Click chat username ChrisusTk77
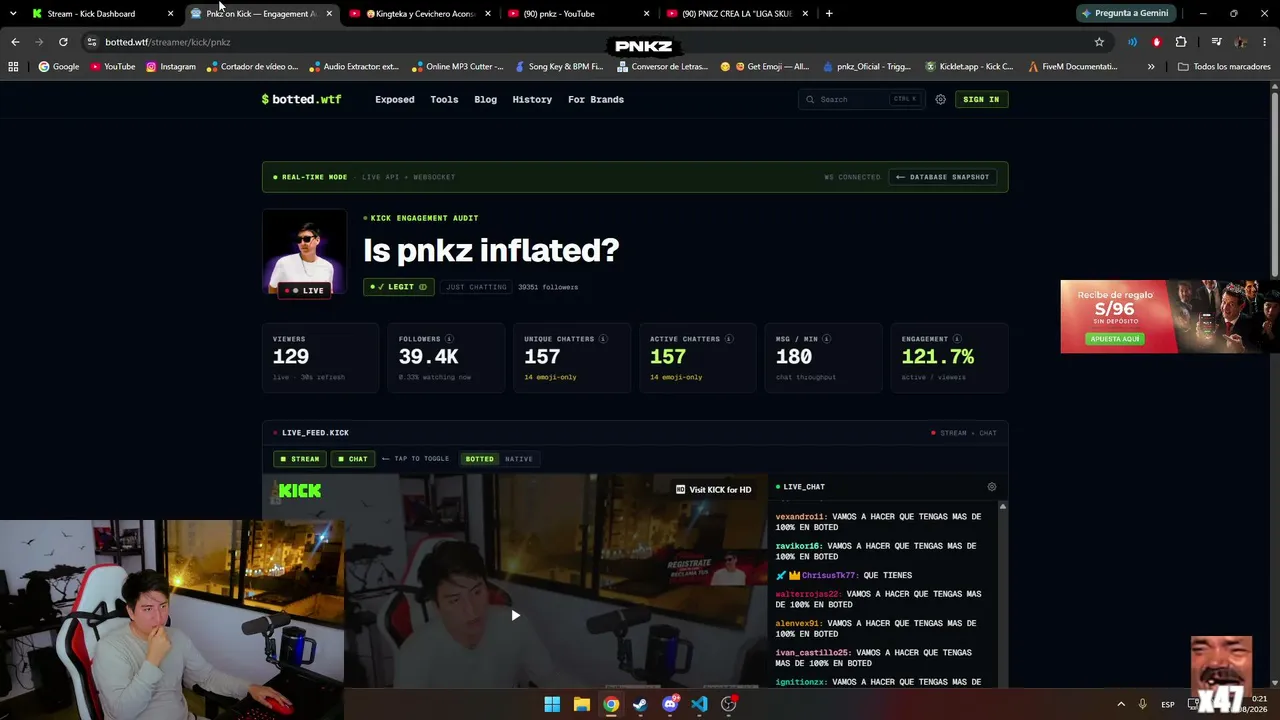Screen dimensions: 1280x720 [829, 575]
